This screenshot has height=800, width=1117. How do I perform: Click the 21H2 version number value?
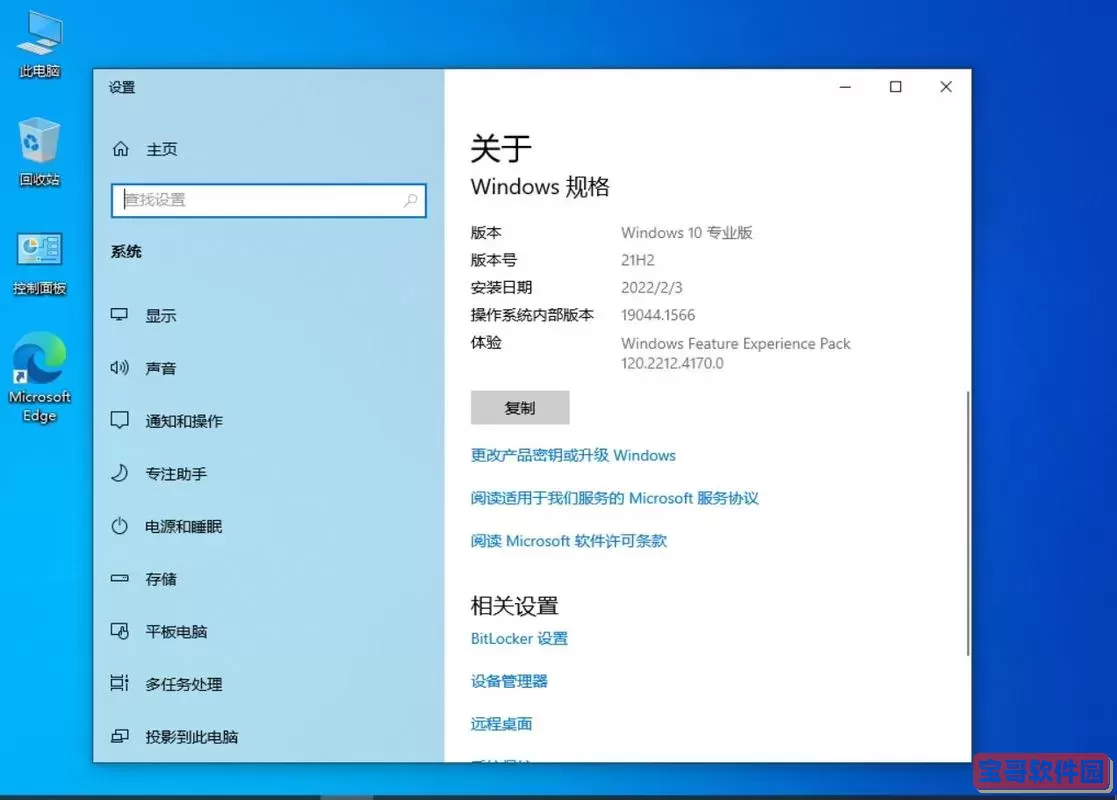638,260
